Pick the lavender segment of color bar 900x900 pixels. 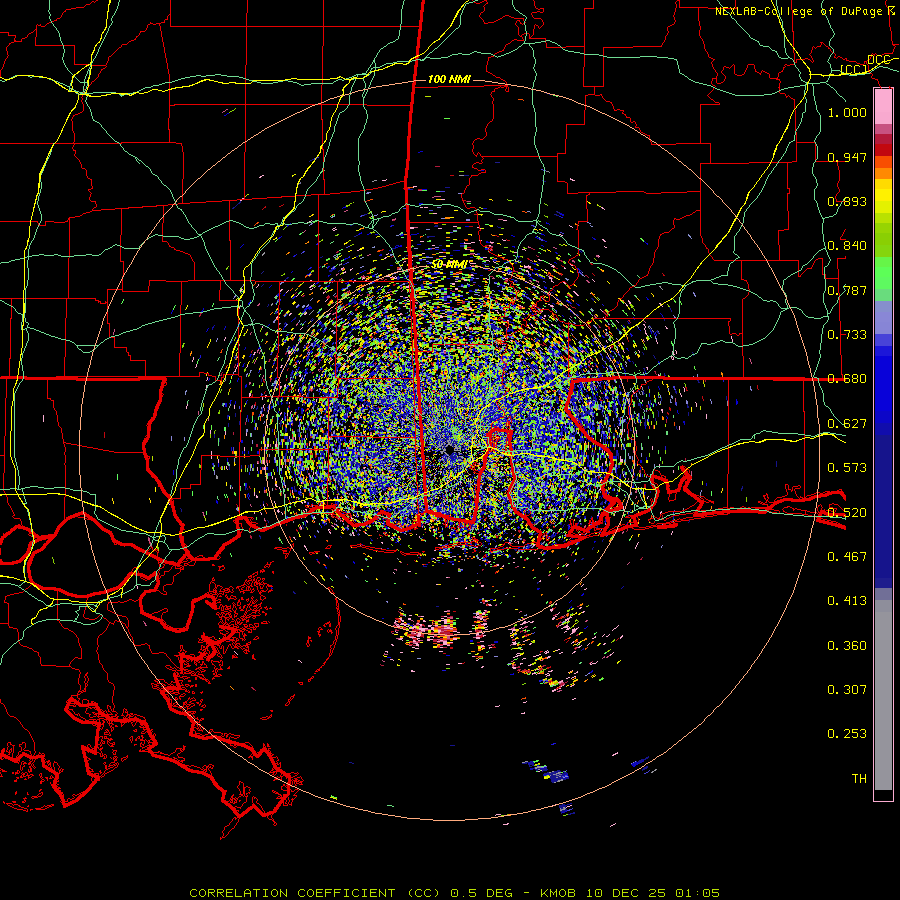coord(883,317)
